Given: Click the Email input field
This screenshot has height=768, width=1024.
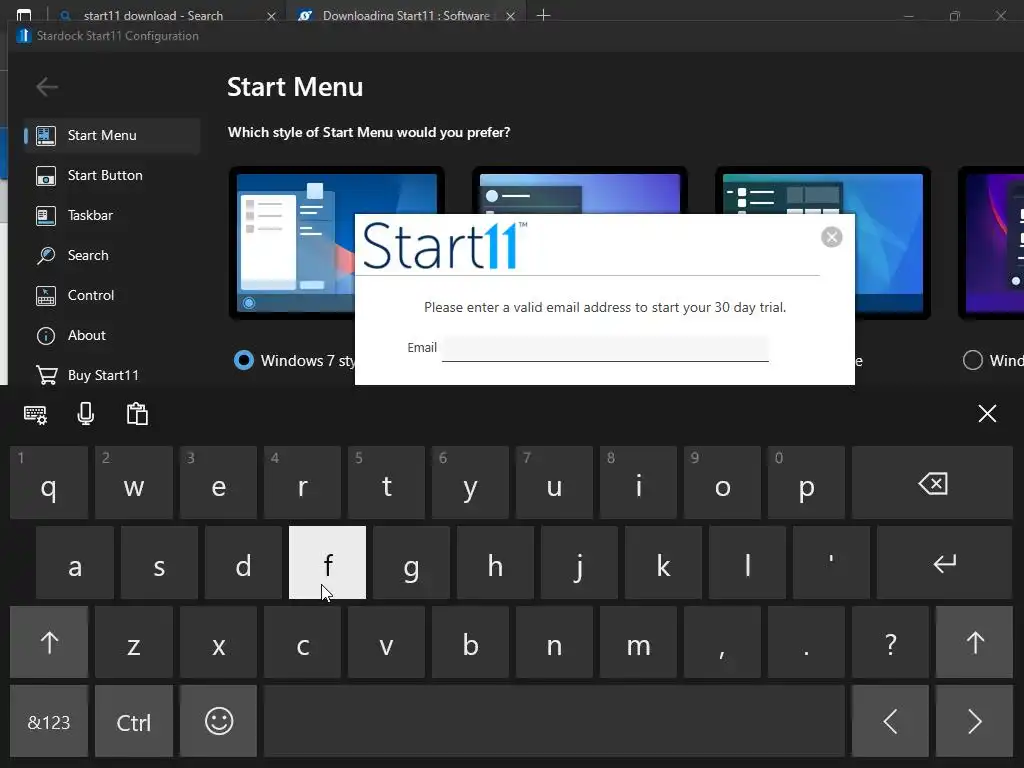Looking at the screenshot, I should pyautogui.click(x=605, y=348).
